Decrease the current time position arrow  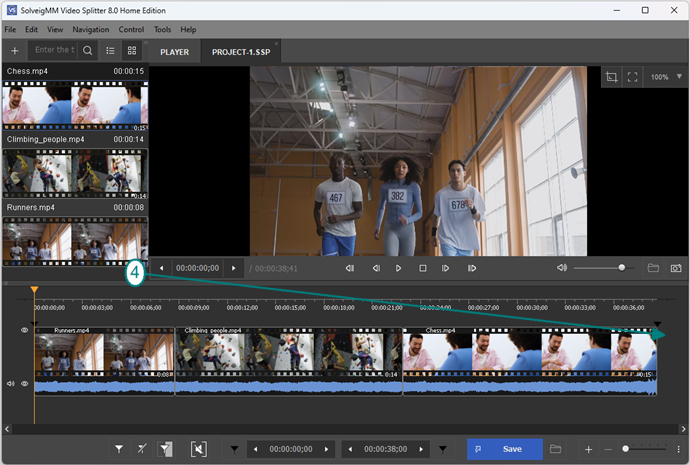point(161,268)
